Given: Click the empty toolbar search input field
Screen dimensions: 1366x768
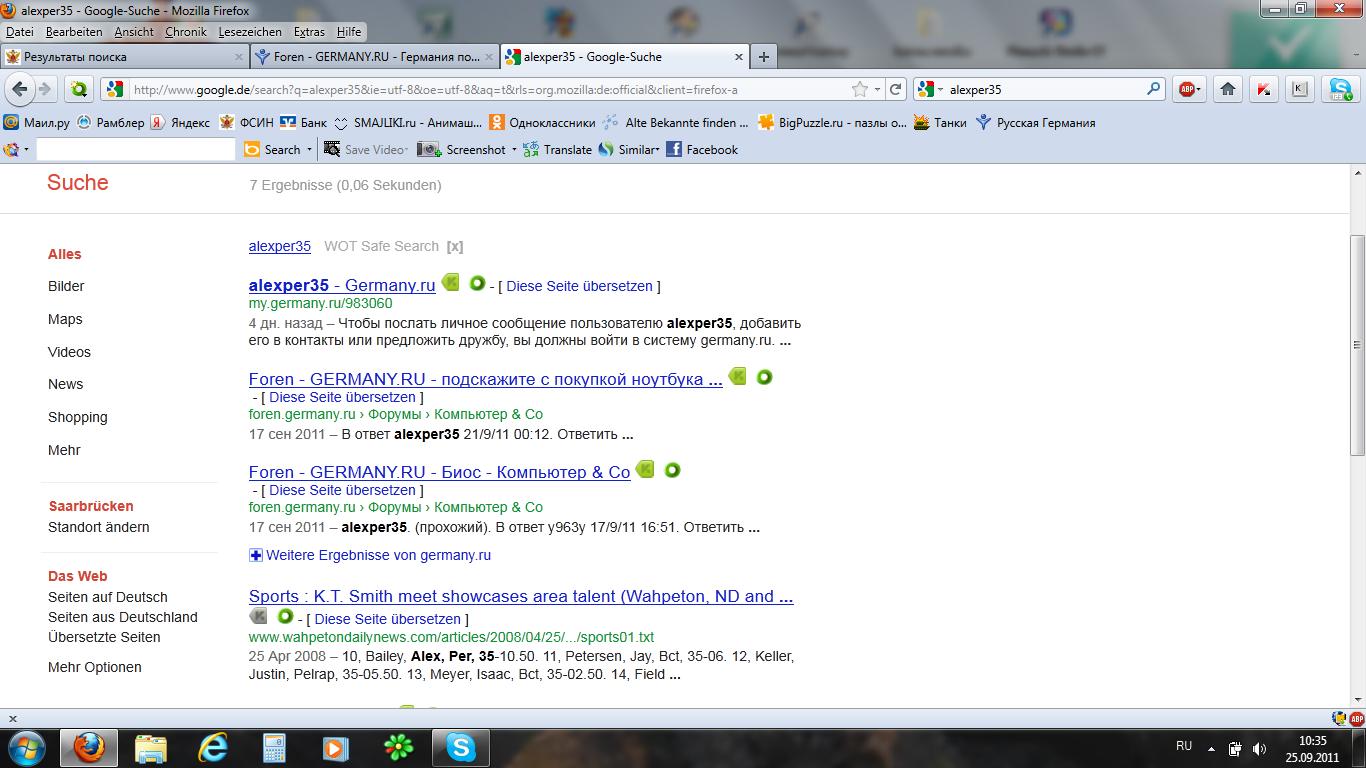Looking at the screenshot, I should pos(135,149).
